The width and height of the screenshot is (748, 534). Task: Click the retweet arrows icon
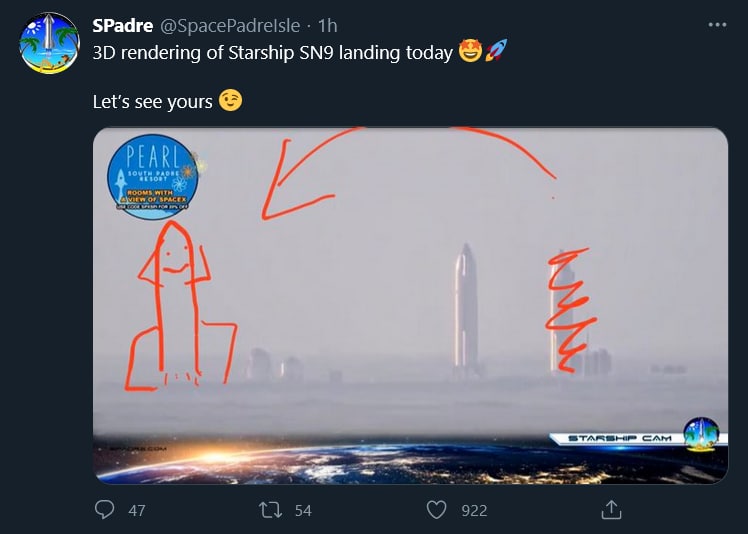click(x=270, y=510)
